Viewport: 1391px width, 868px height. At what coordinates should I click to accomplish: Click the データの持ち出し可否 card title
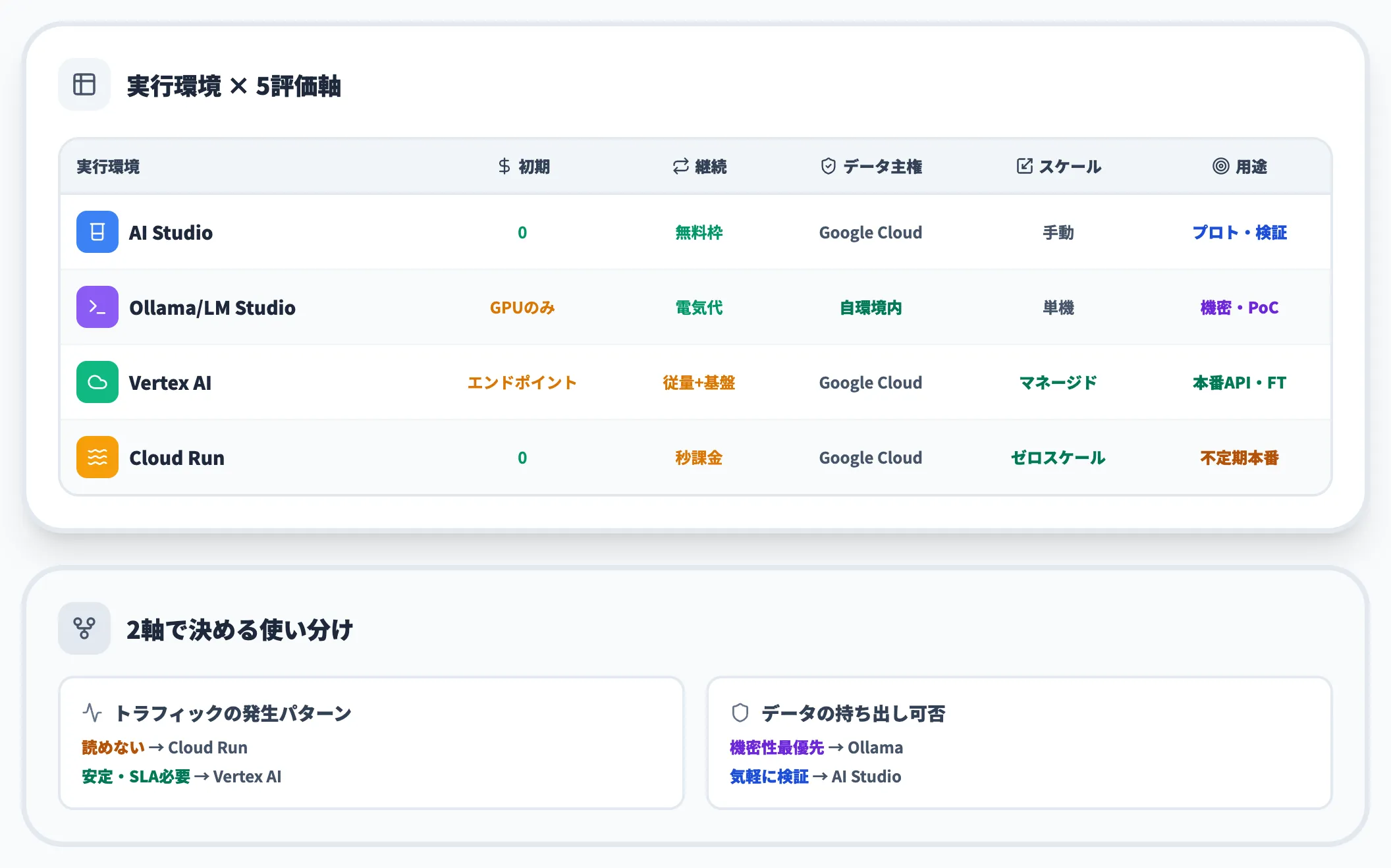point(854,713)
